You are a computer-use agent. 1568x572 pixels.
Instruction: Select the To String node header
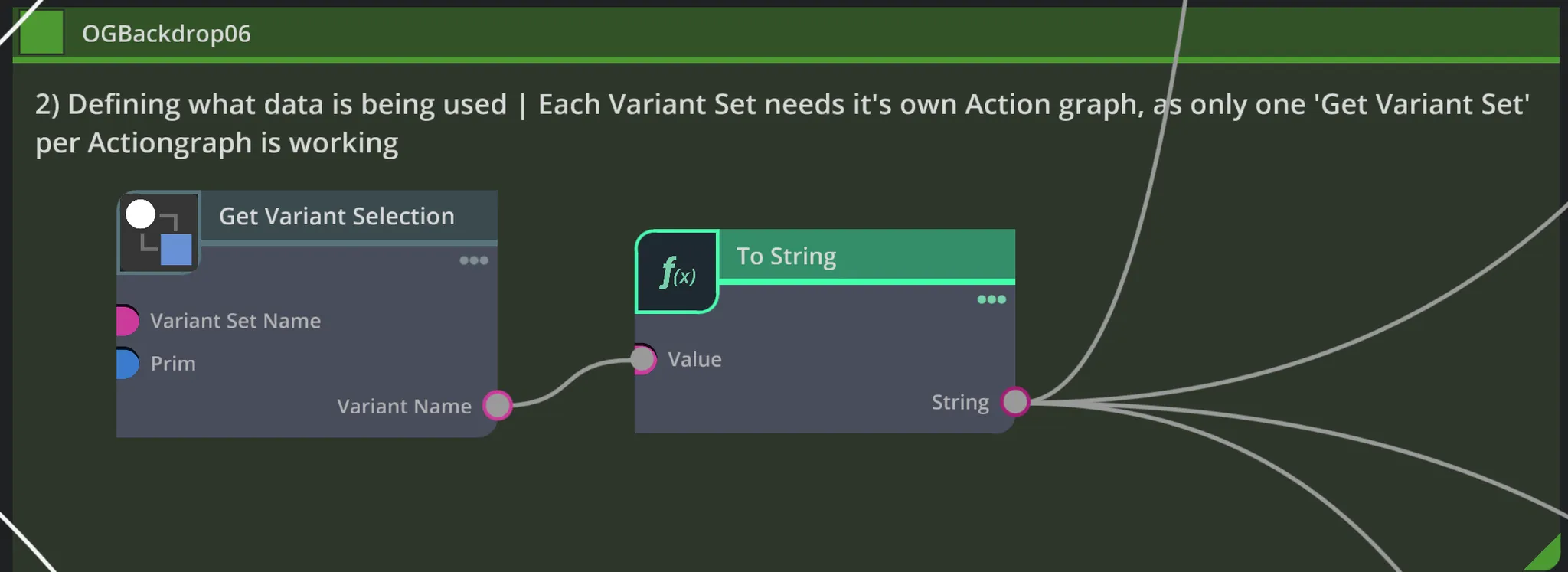click(786, 257)
